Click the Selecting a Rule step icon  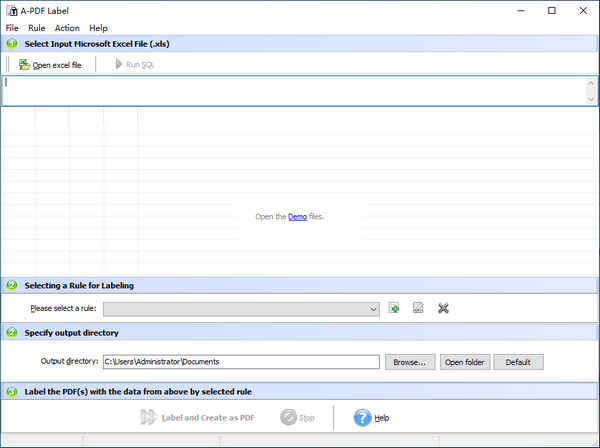[12, 285]
